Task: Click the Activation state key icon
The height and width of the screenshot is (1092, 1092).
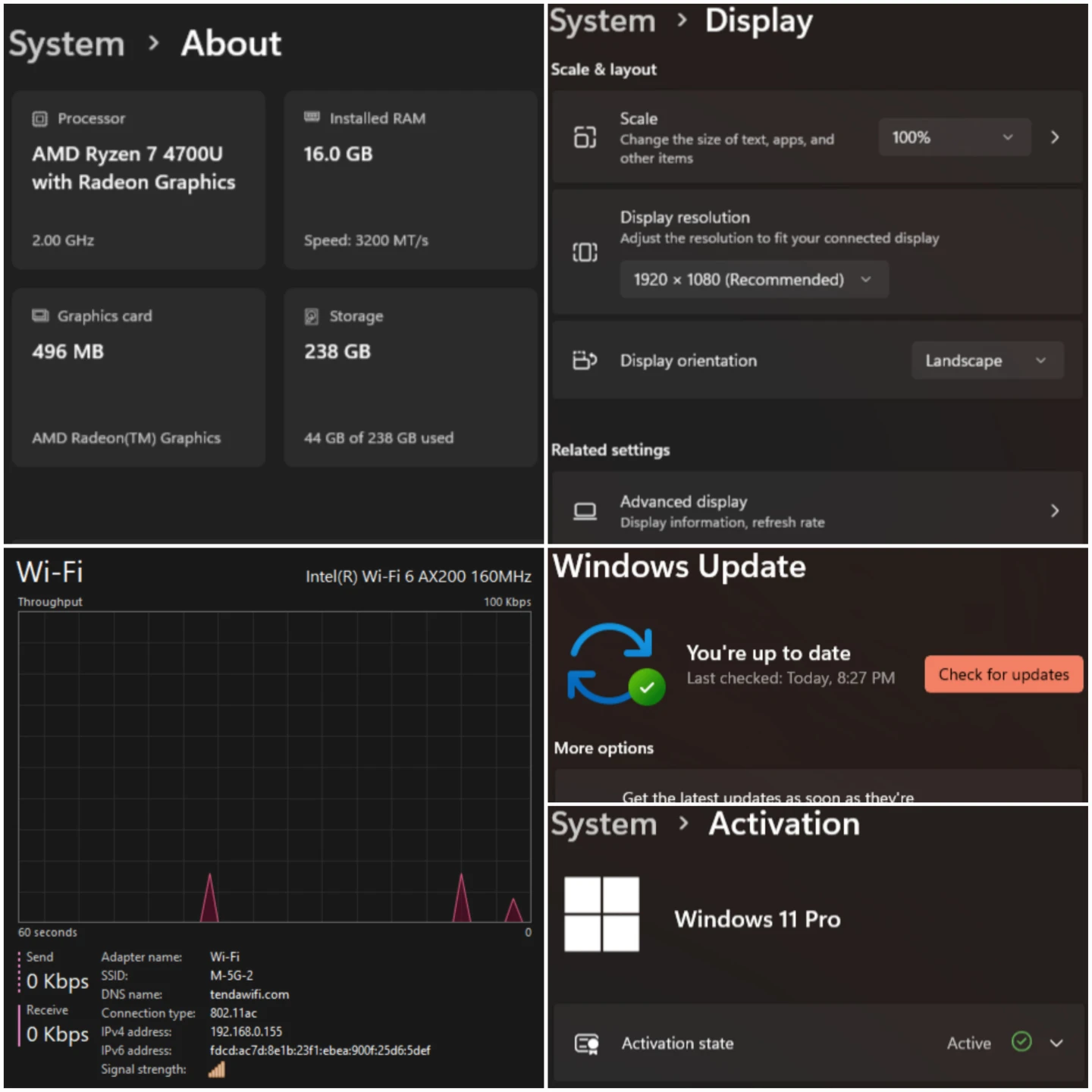Action: [586, 1043]
